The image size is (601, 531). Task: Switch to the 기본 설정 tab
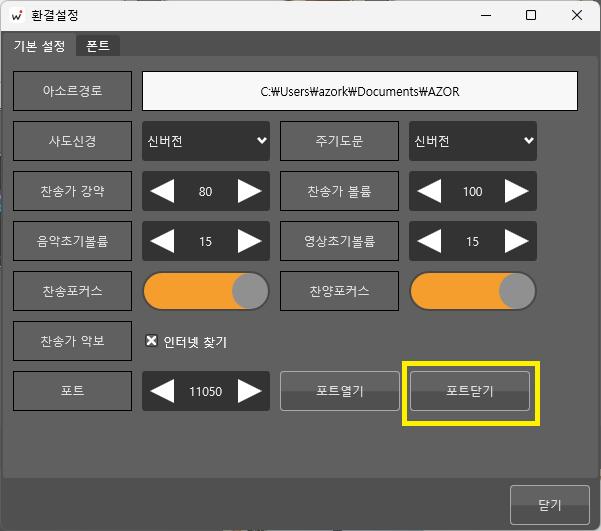click(39, 46)
